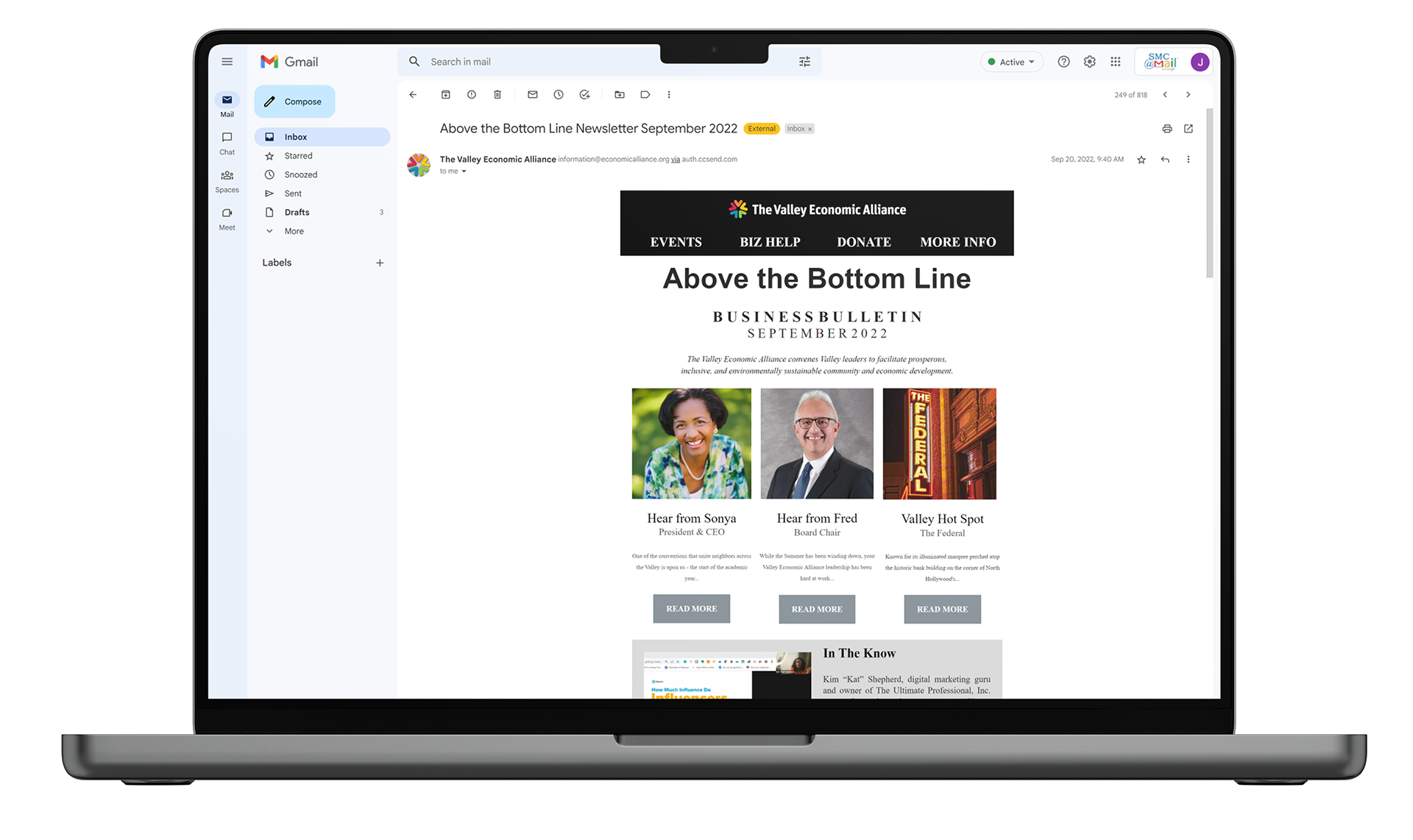
Task: Click READ MORE under Hear from Fred
Action: (x=817, y=609)
